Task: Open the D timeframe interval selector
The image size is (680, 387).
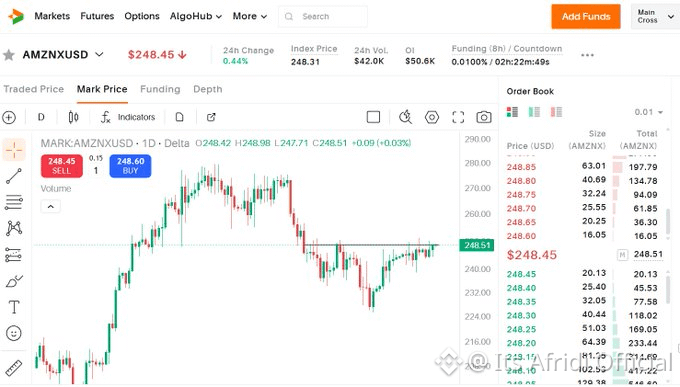Action: tap(41, 117)
